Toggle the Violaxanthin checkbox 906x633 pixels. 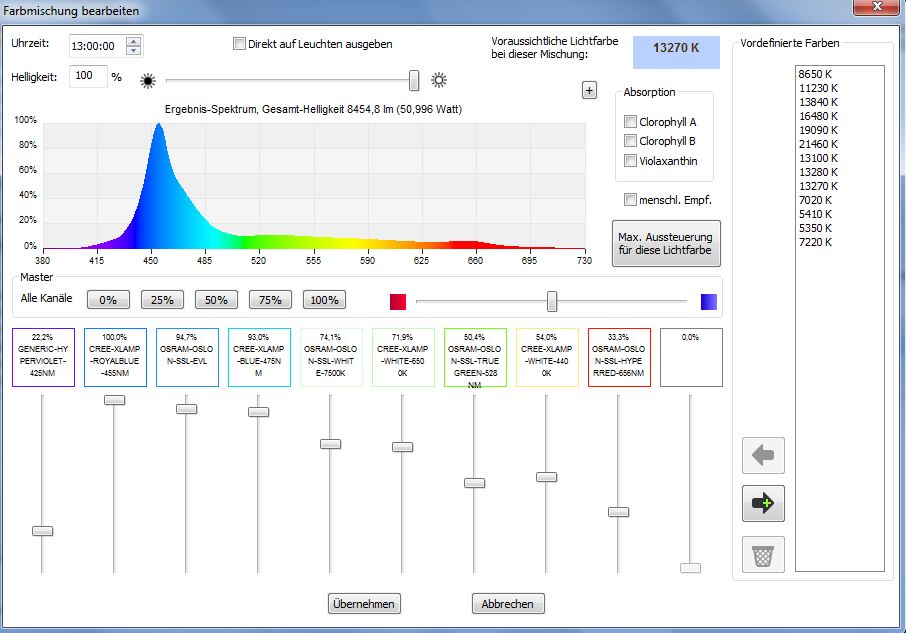[630, 161]
